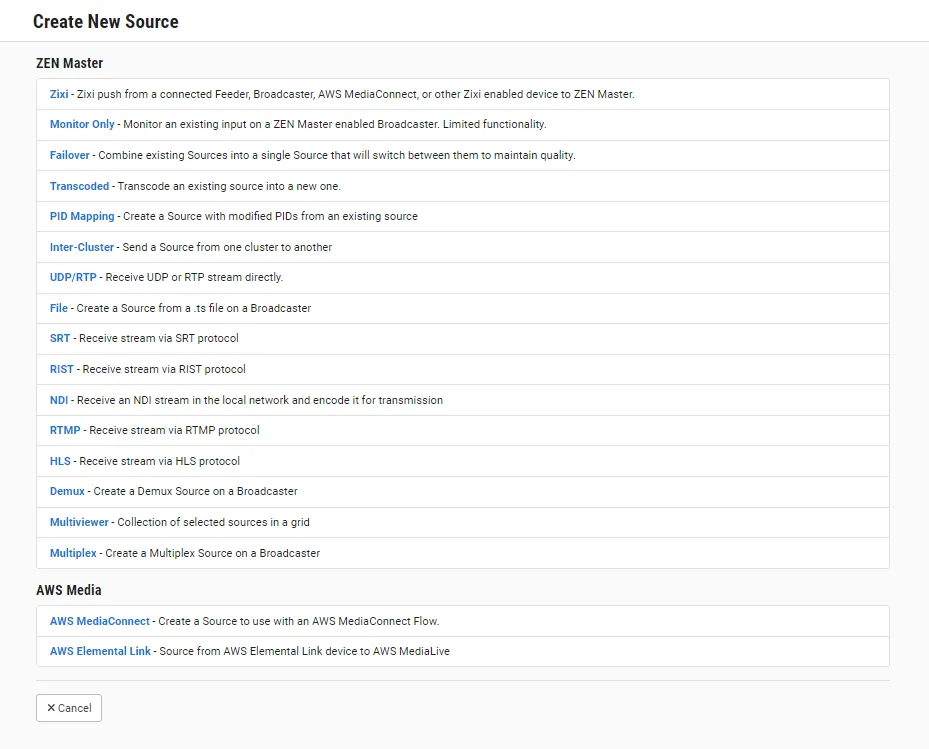This screenshot has width=929, height=749.
Task: Choose the Multiviewer source link
Action: [79, 522]
